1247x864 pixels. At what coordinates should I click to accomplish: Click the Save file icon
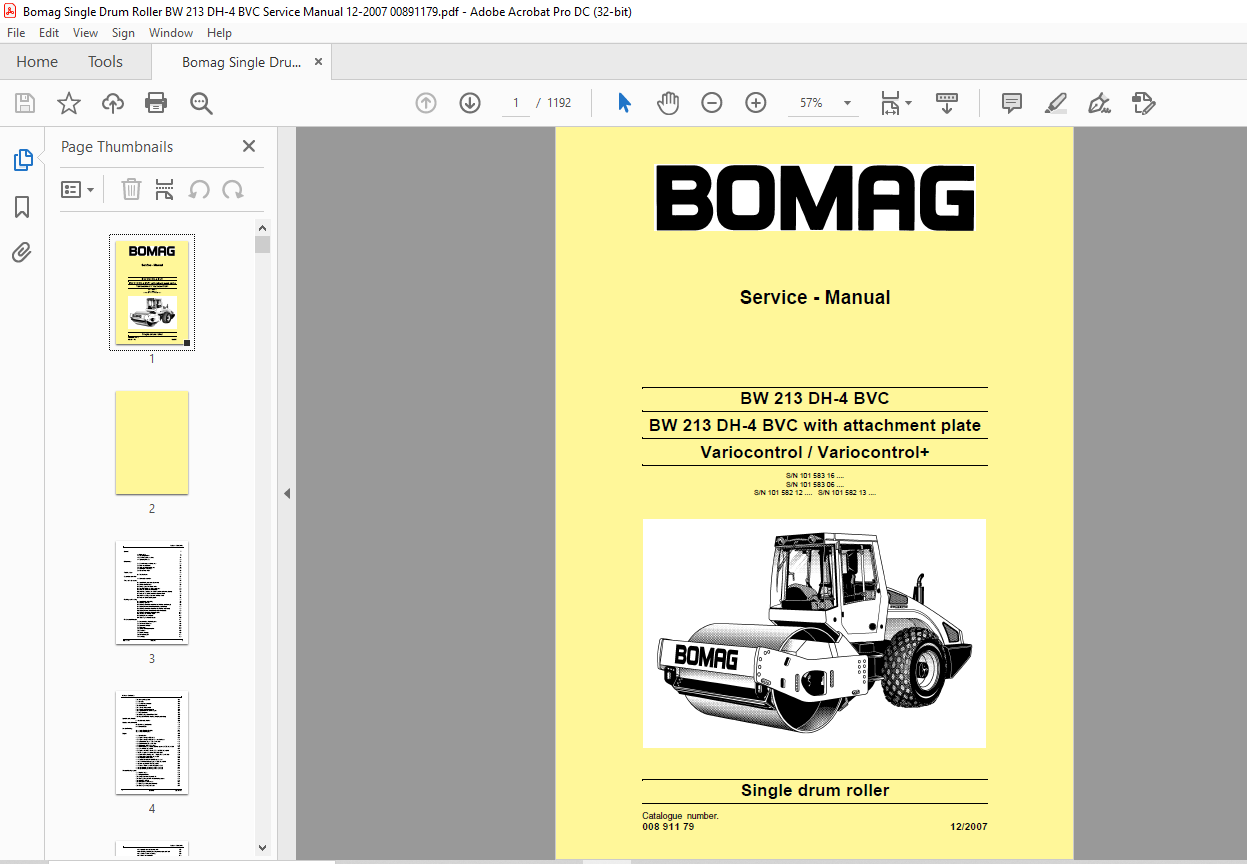point(25,103)
